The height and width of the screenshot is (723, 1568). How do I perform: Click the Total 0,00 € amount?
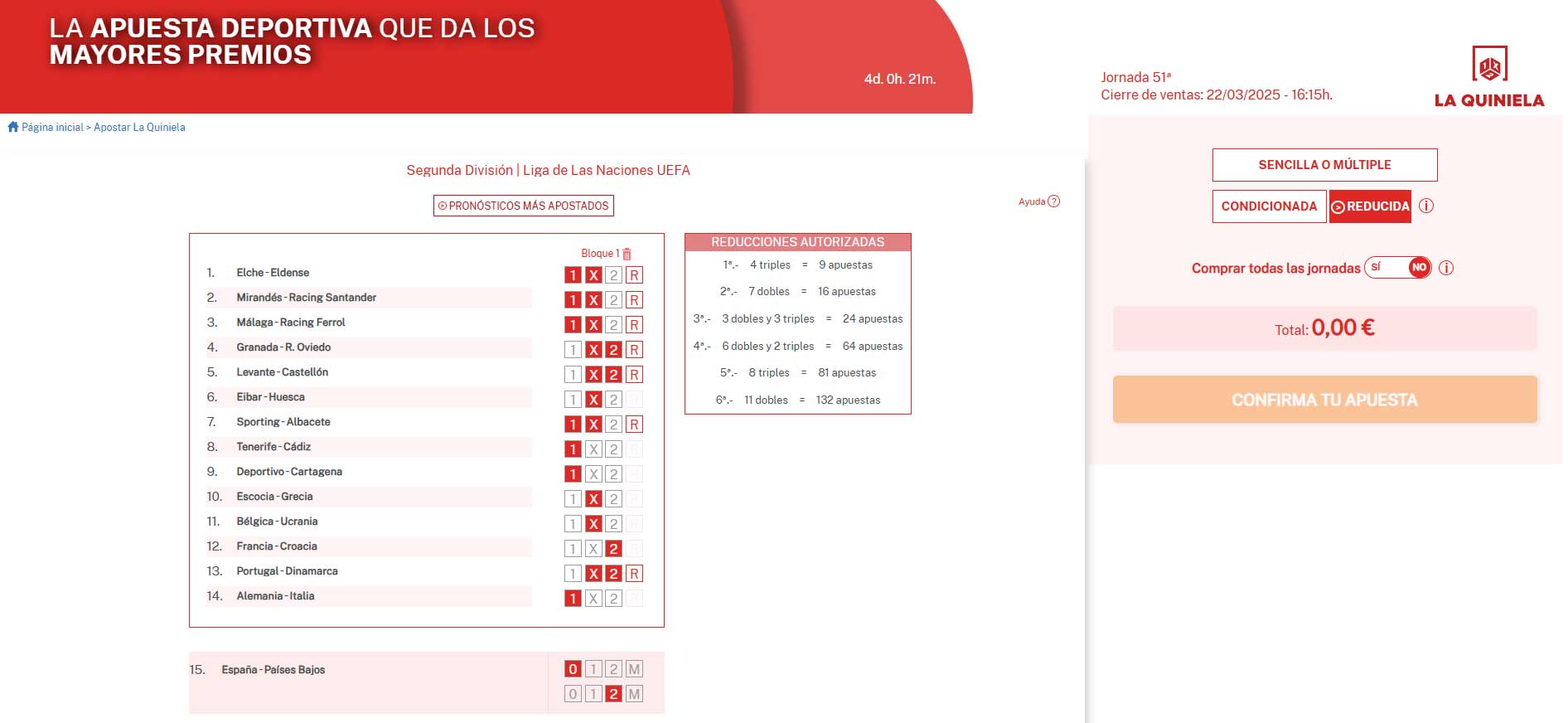pyautogui.click(x=1343, y=328)
